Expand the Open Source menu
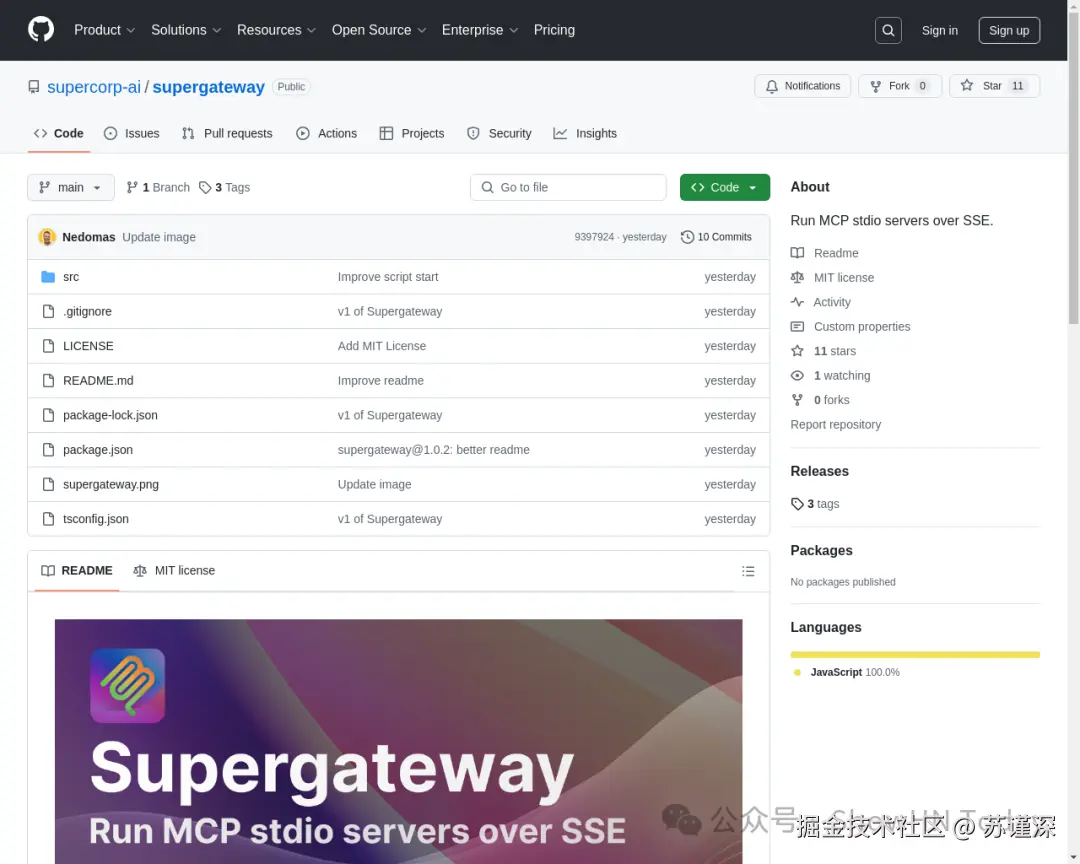This screenshot has width=1080, height=864. [379, 30]
